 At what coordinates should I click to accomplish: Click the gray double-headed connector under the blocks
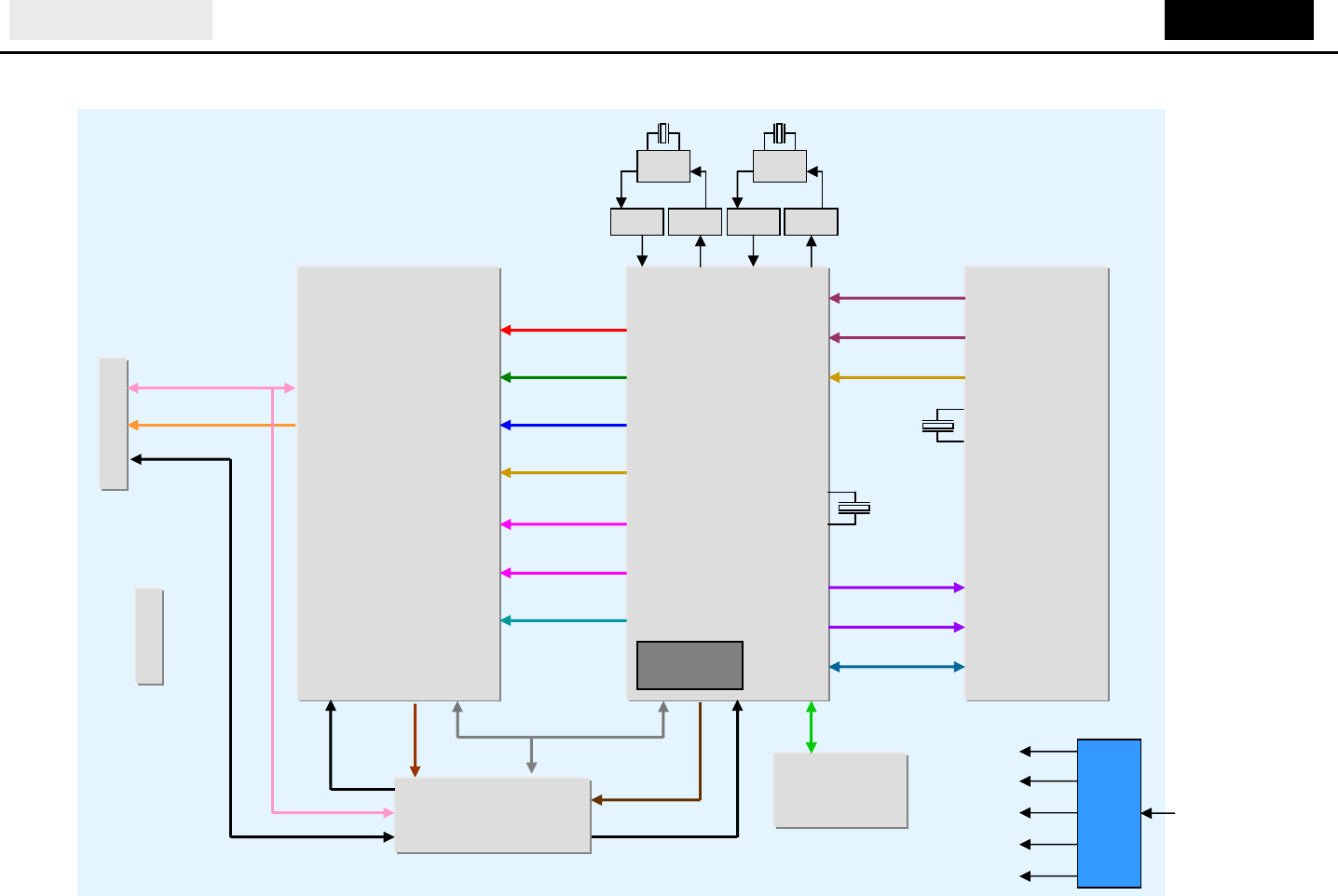(x=560, y=737)
